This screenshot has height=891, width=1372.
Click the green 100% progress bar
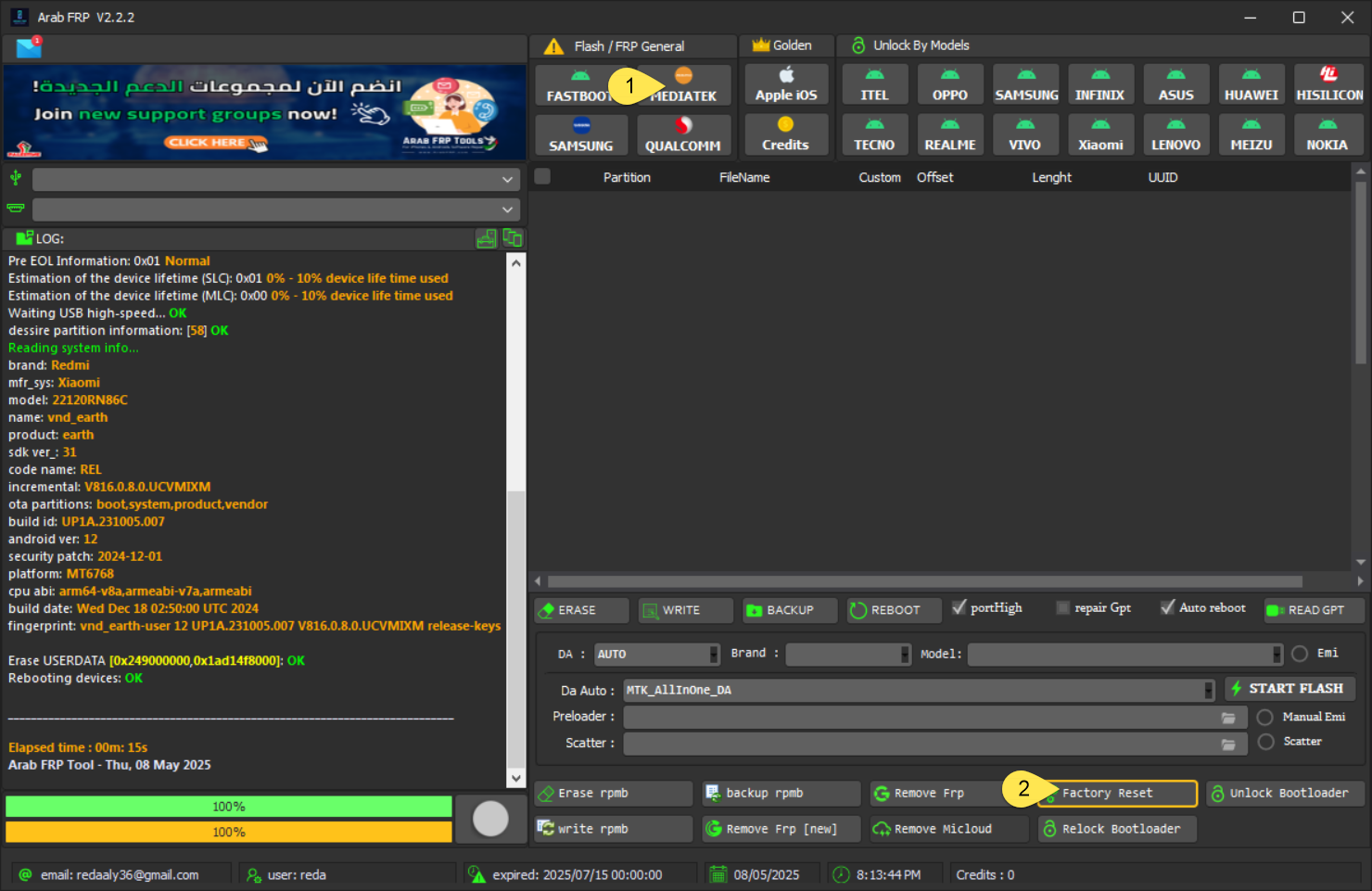[x=229, y=807]
